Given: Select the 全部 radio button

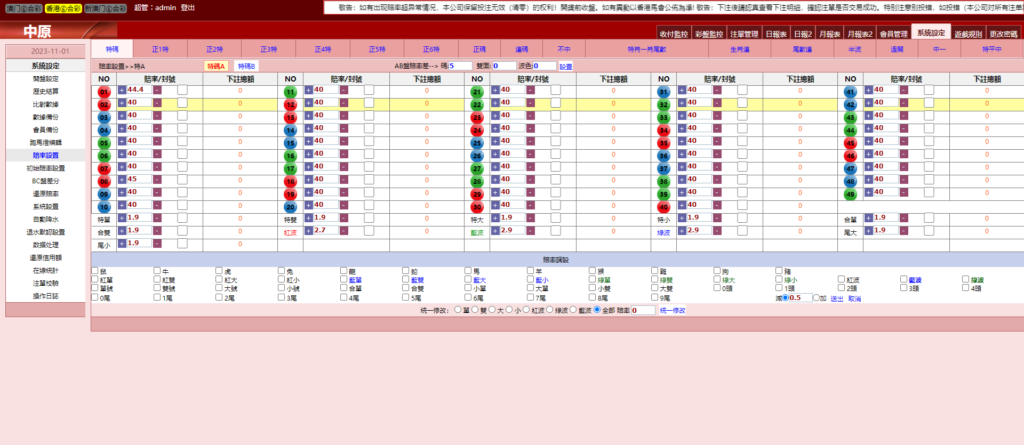Looking at the screenshot, I should [595, 310].
